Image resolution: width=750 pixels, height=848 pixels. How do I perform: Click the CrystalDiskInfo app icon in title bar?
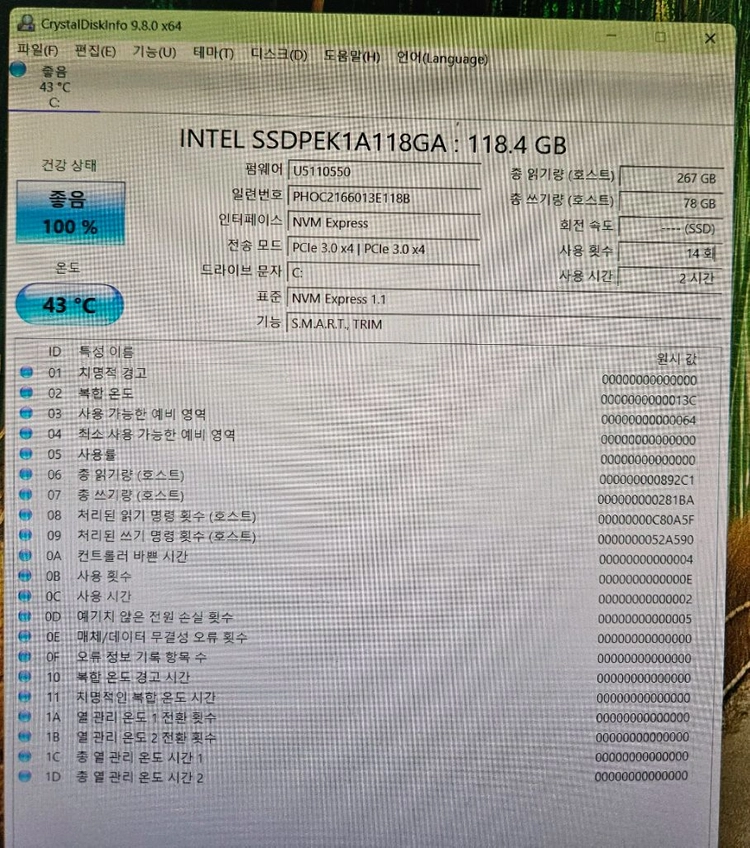pyautogui.click(x=25, y=23)
